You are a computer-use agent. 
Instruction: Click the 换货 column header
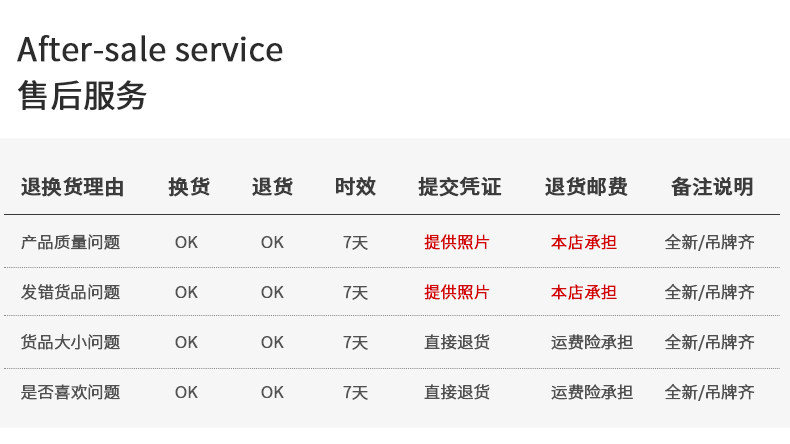[x=189, y=187]
